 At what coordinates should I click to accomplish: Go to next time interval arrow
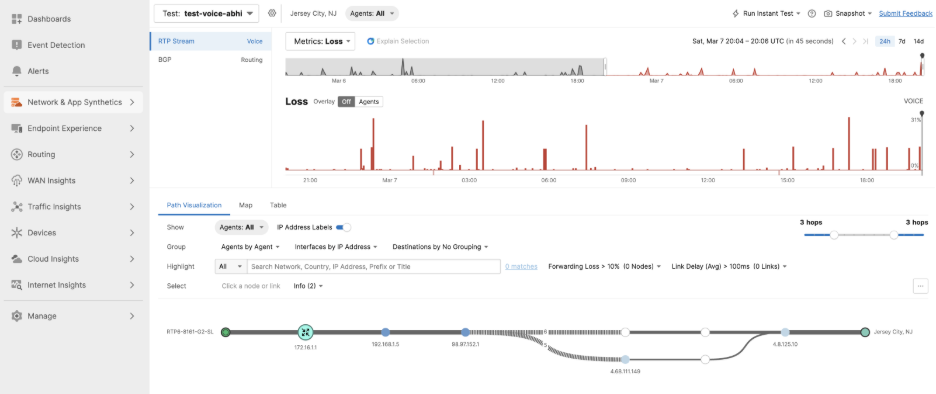click(854, 41)
